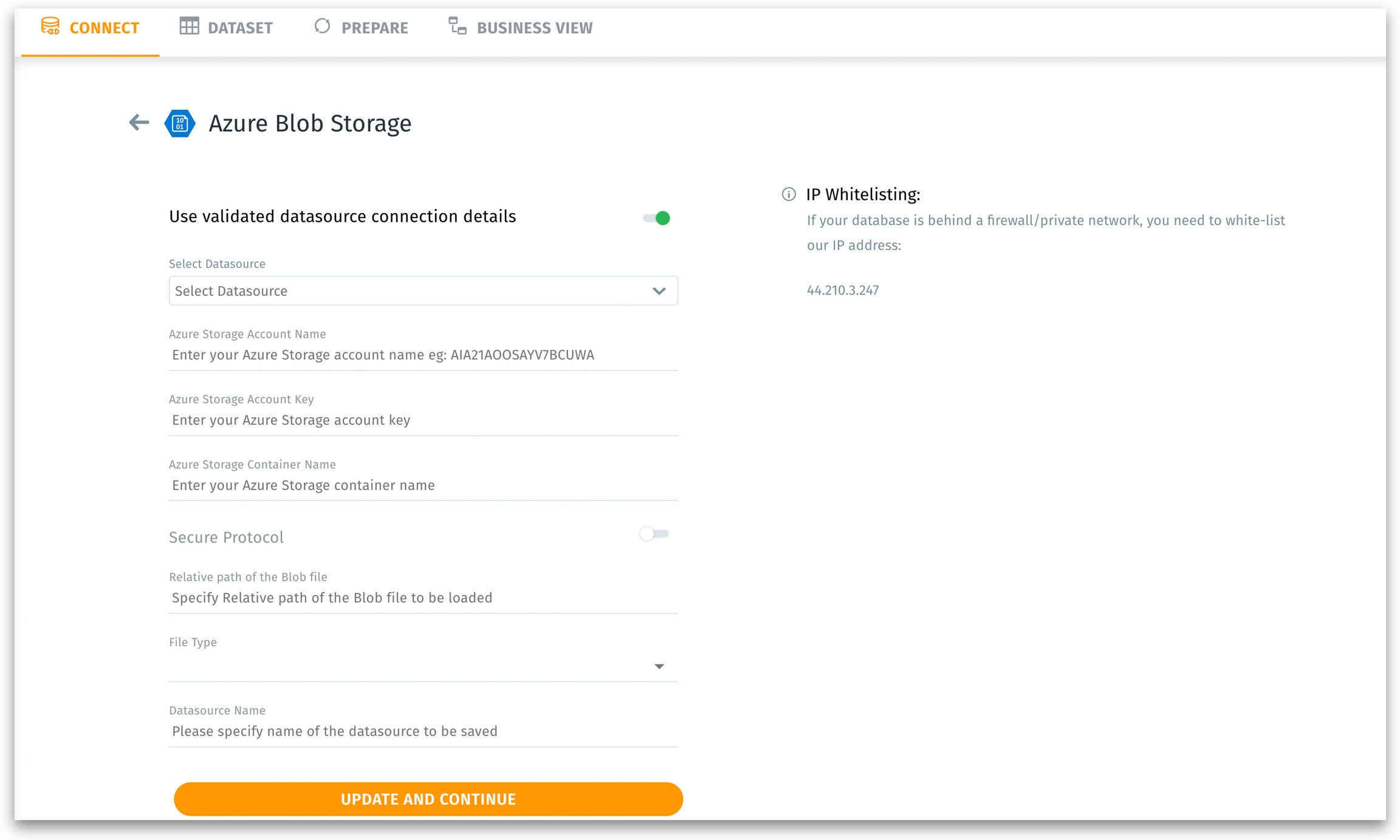Click the Business View hierarchy icon
Image resolution: width=1400 pixels, height=840 pixels.
457,27
